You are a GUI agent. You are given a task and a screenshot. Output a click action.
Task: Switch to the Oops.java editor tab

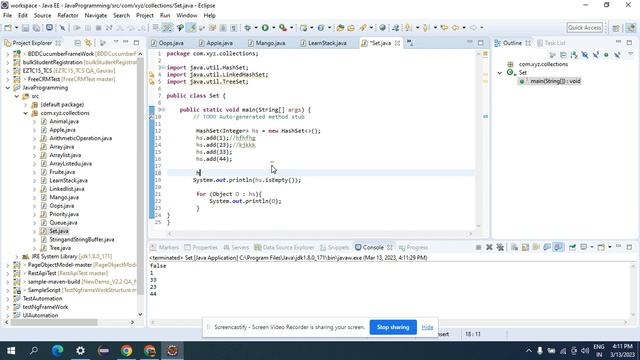167,43
